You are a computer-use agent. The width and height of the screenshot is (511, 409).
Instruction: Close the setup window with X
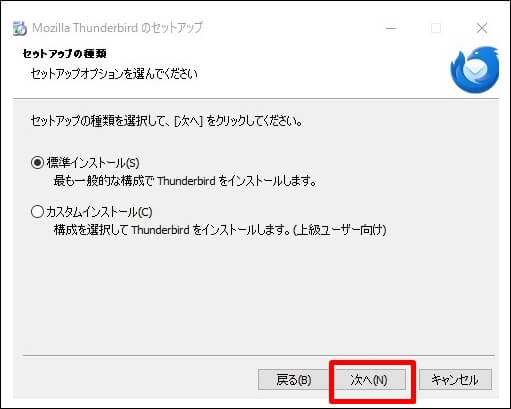click(482, 28)
